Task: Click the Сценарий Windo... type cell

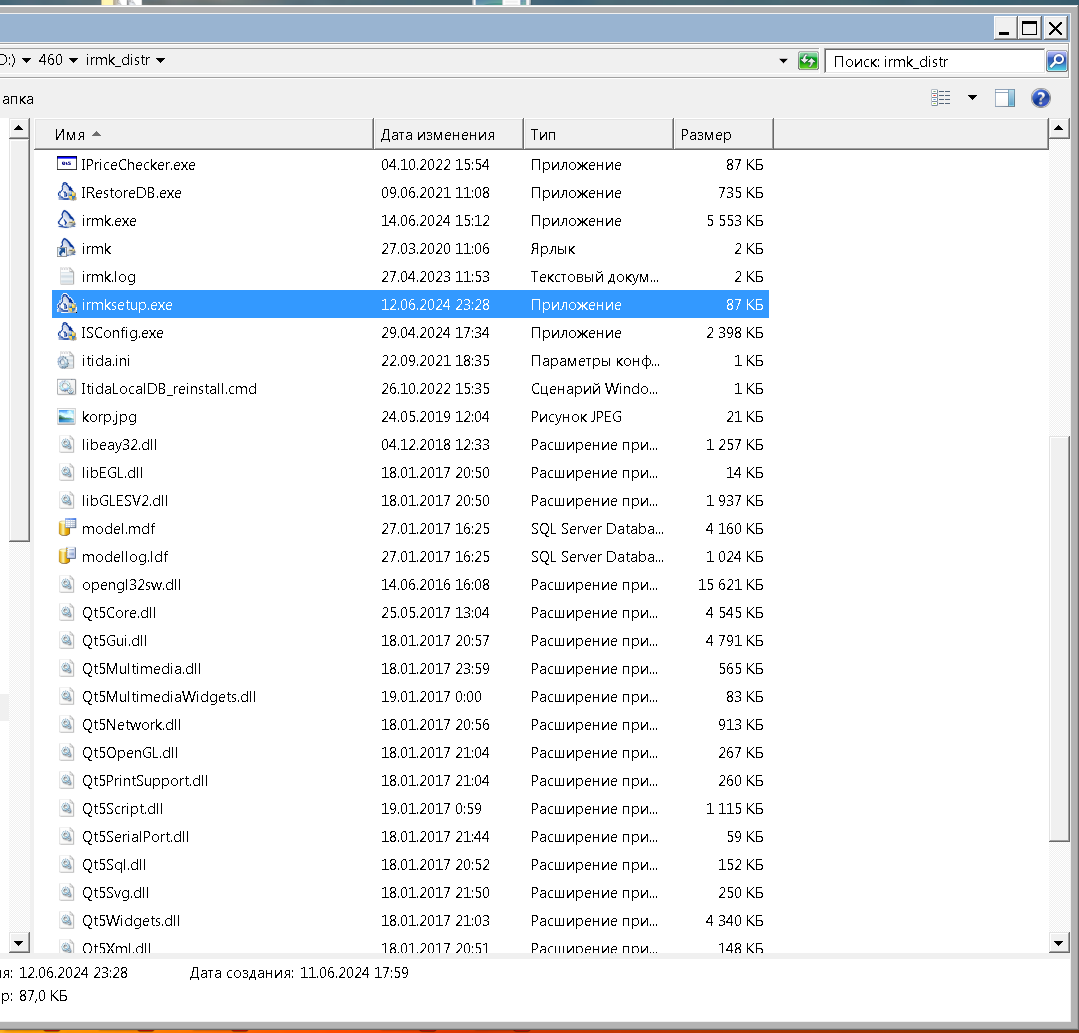Action: pos(594,388)
